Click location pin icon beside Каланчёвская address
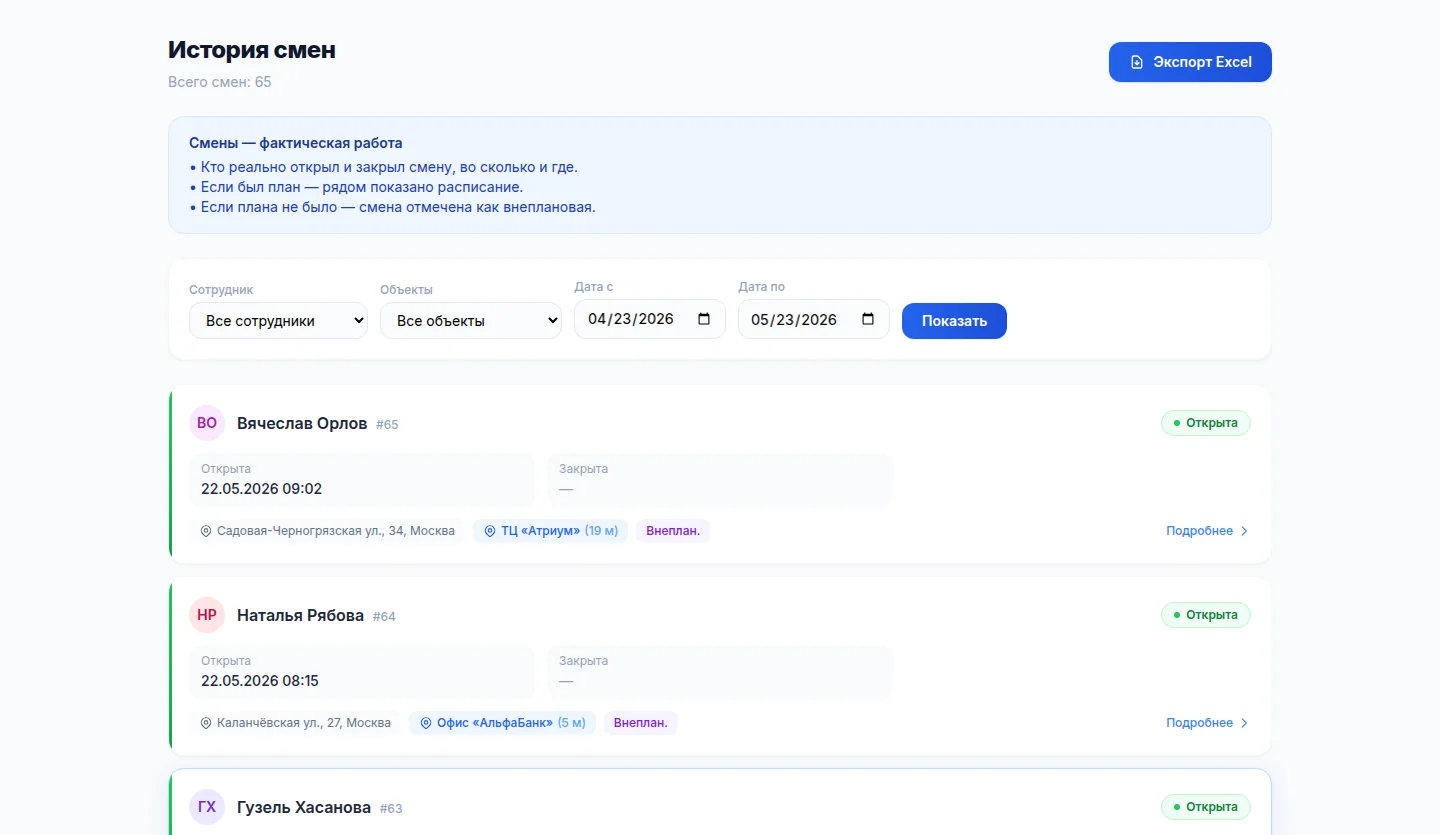 206,723
